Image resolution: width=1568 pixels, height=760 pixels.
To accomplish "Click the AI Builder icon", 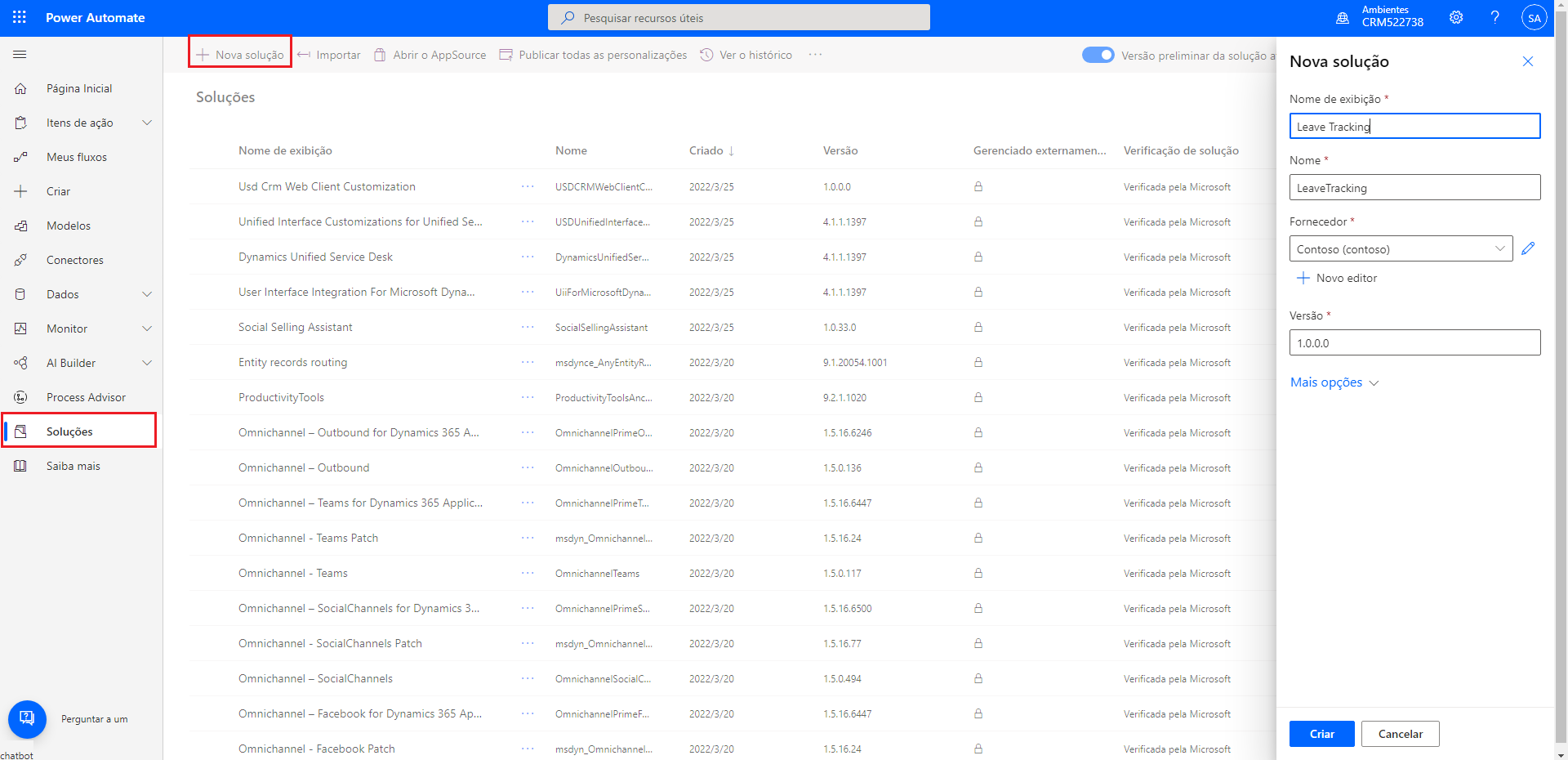I will coord(21,363).
